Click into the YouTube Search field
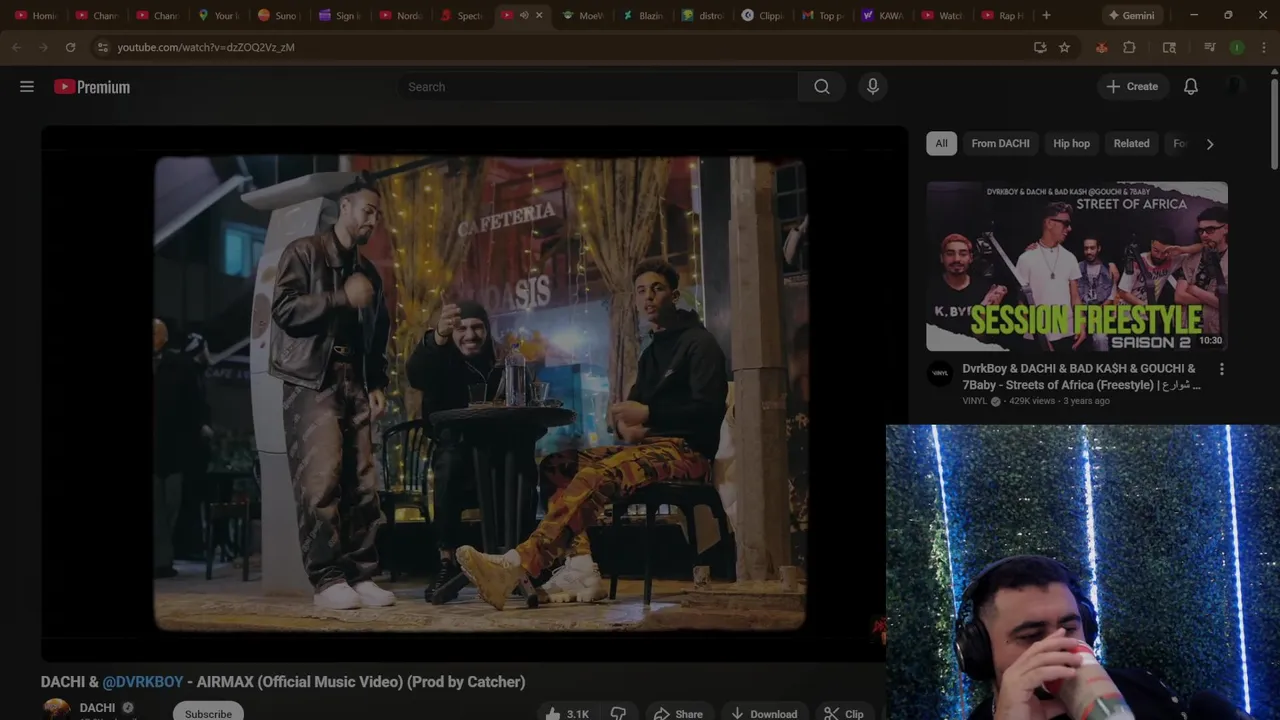This screenshot has height=720, width=1280. [597, 87]
